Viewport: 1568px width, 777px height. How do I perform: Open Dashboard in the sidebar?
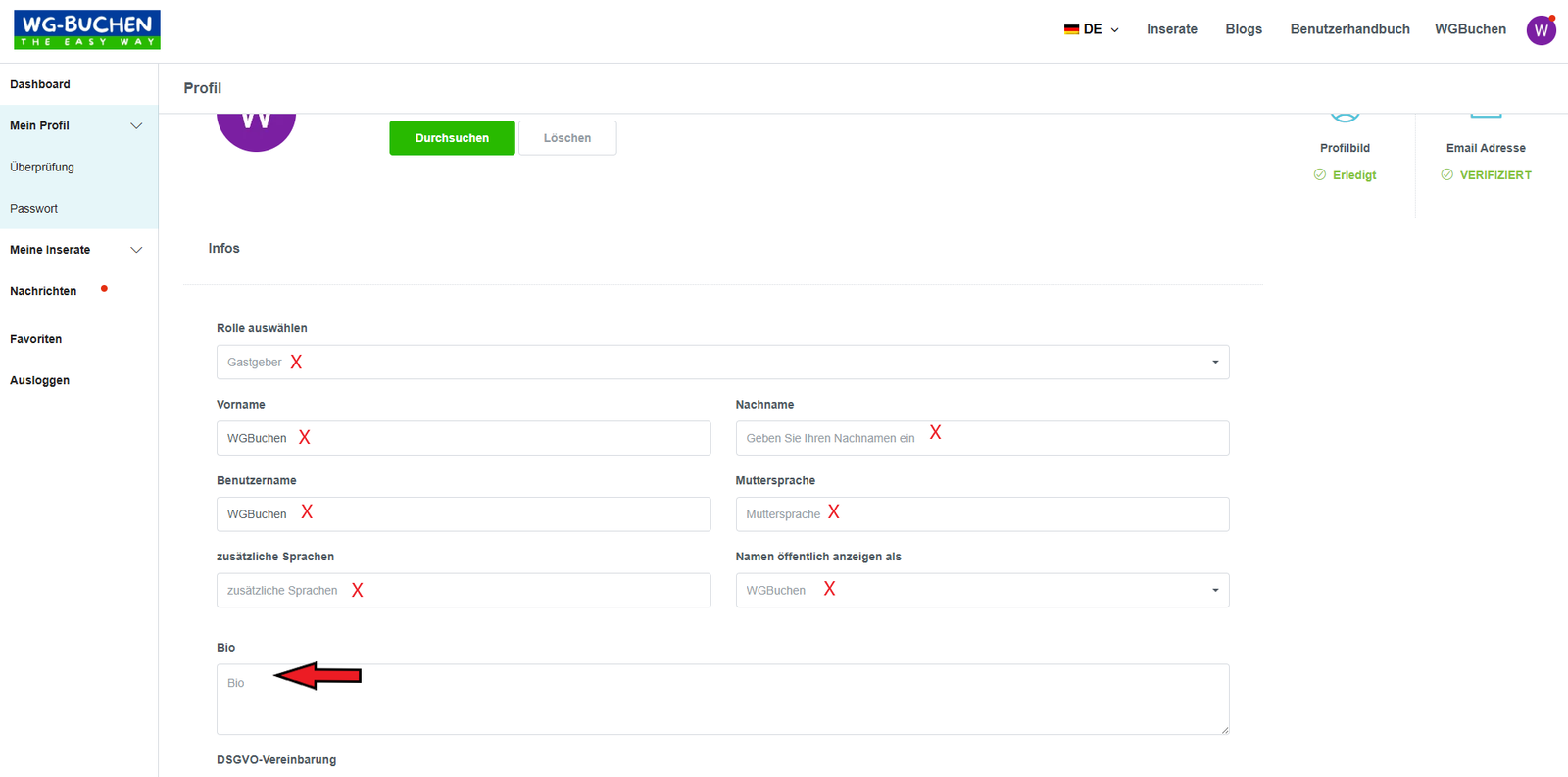point(40,84)
